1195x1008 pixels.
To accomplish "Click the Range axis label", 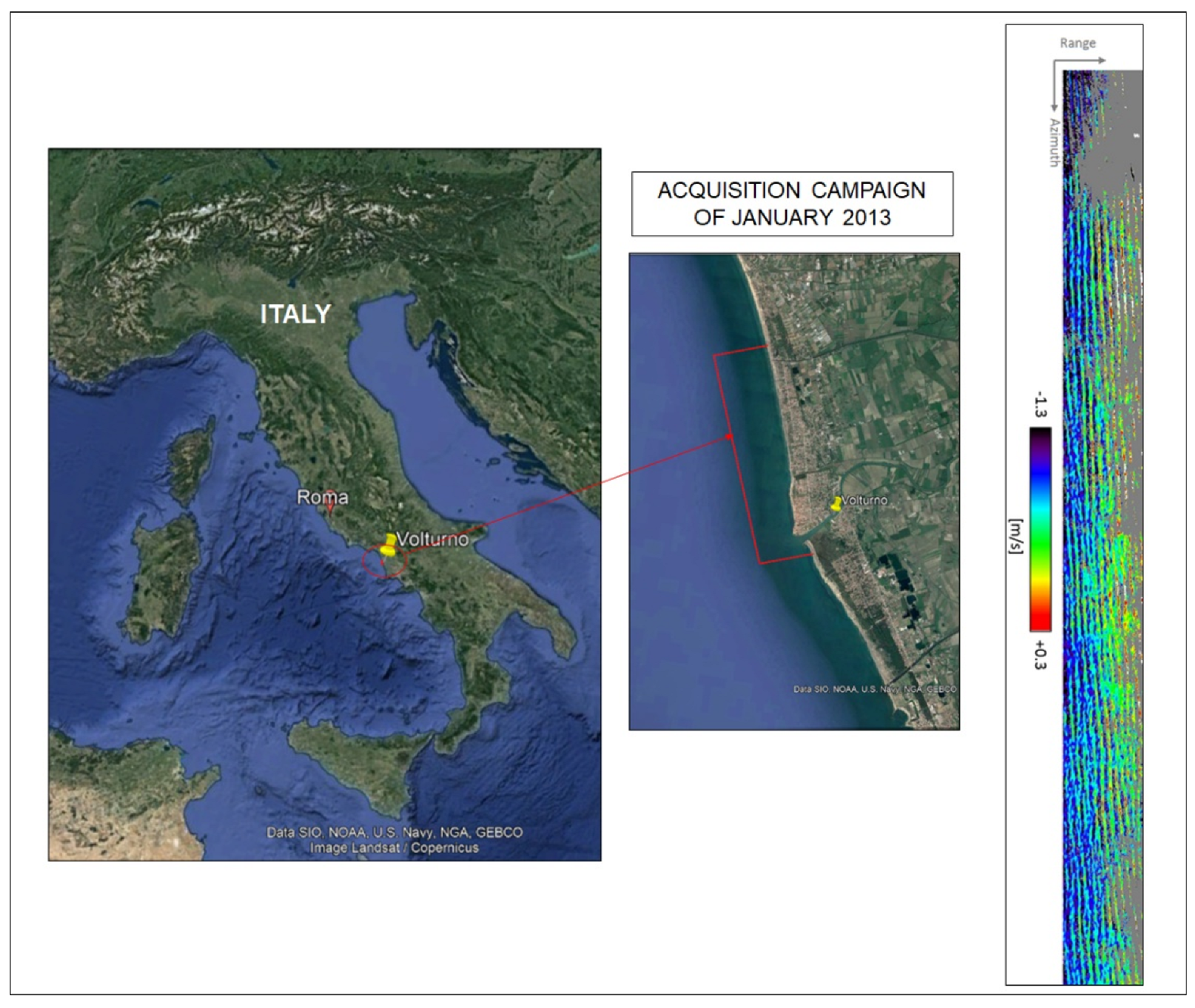I will pyautogui.click(x=1077, y=43).
